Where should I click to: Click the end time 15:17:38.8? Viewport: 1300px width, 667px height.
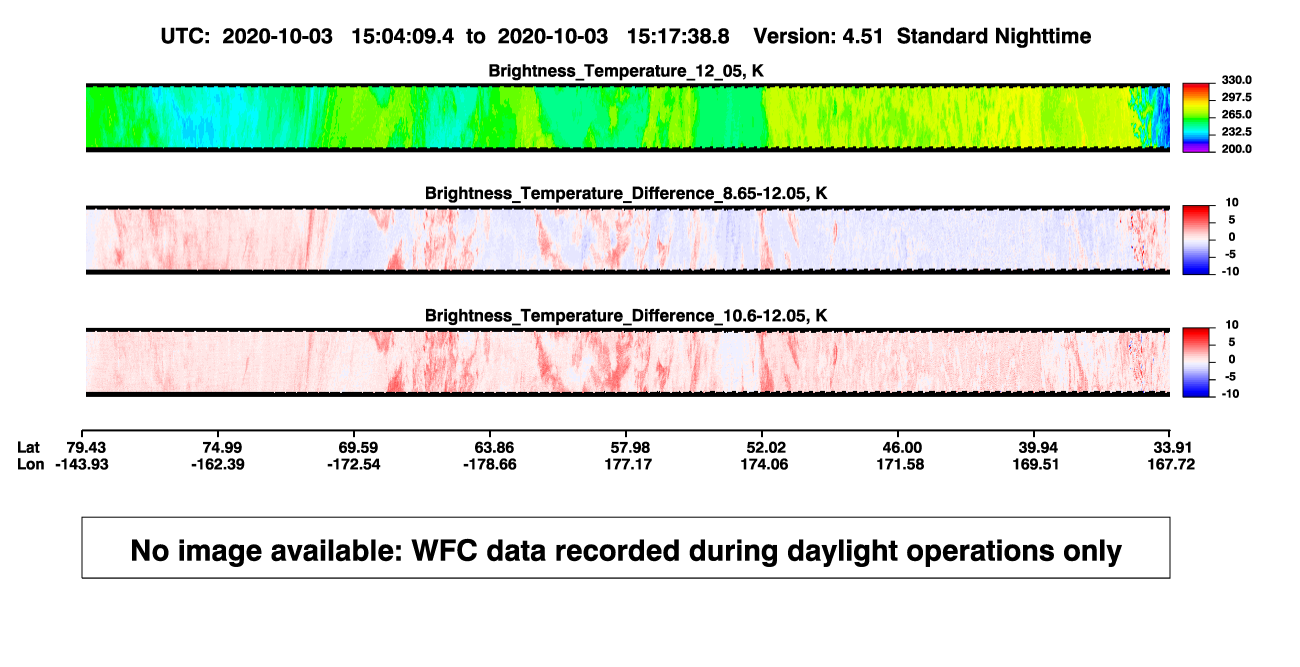pyautogui.click(x=678, y=36)
